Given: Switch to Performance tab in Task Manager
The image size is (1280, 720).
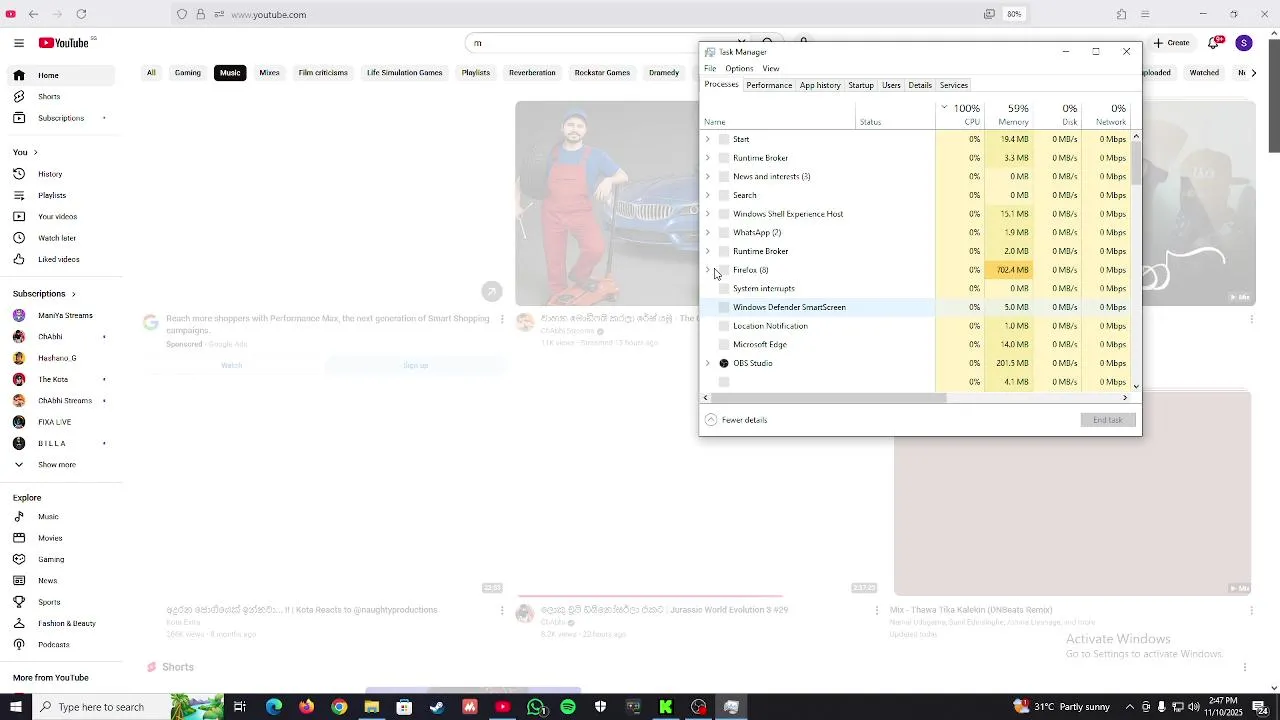Looking at the screenshot, I should [769, 85].
